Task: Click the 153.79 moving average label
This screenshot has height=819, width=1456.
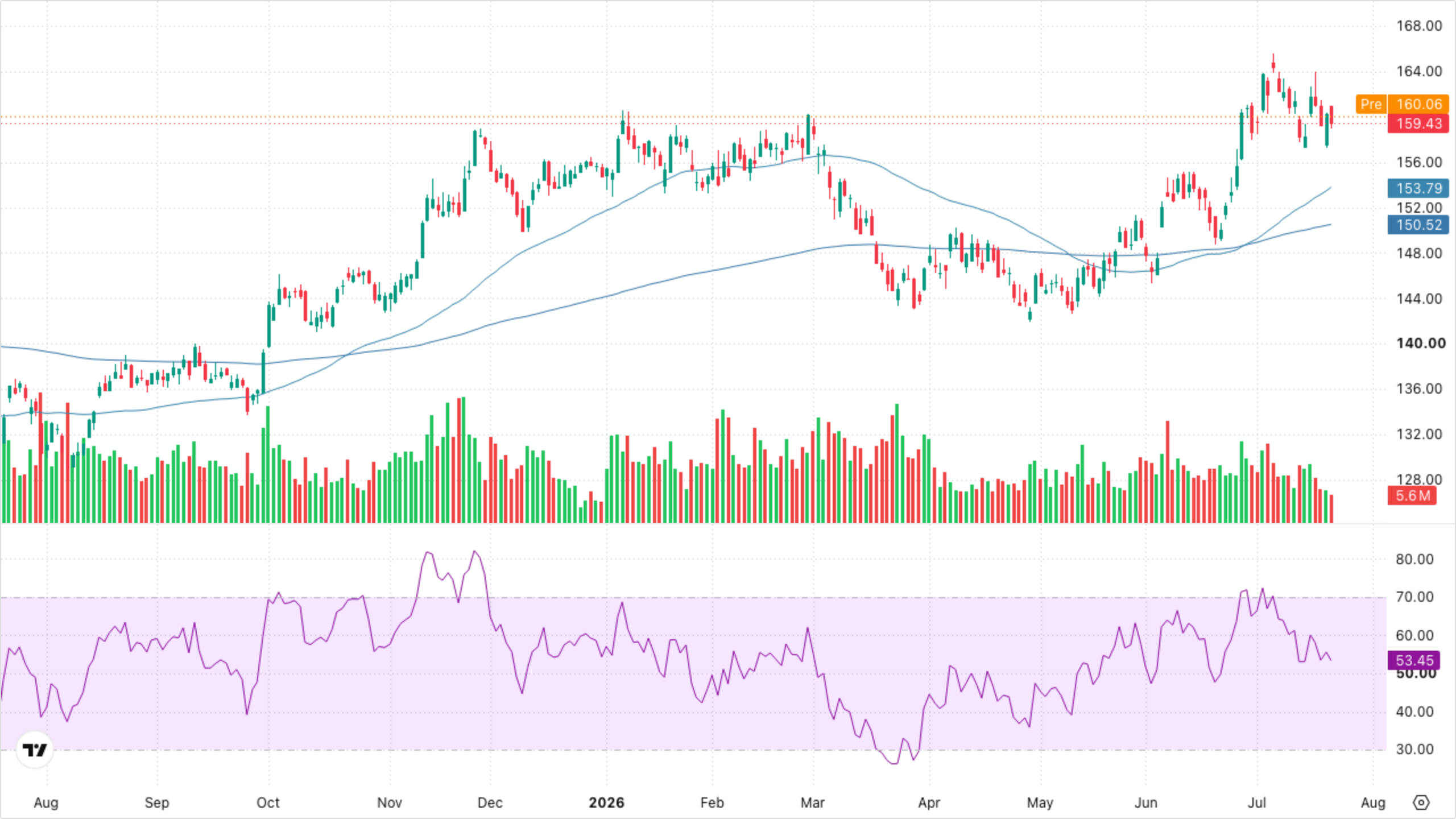Action: tap(1418, 188)
